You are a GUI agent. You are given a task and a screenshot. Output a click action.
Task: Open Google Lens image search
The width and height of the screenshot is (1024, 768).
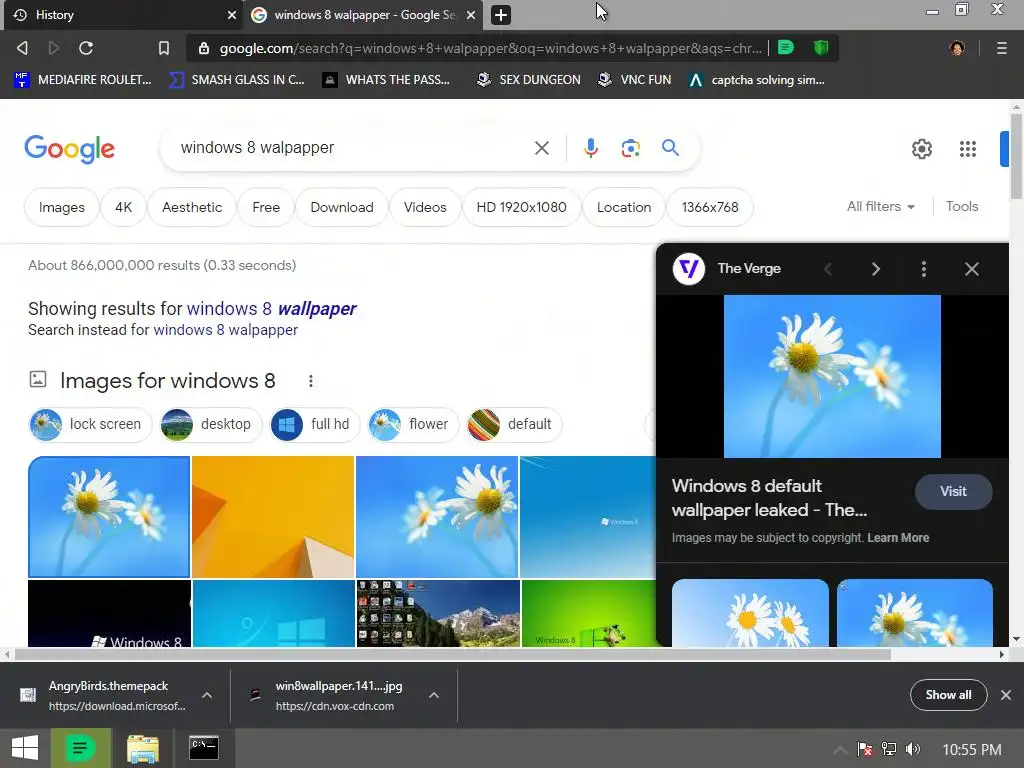(630, 148)
